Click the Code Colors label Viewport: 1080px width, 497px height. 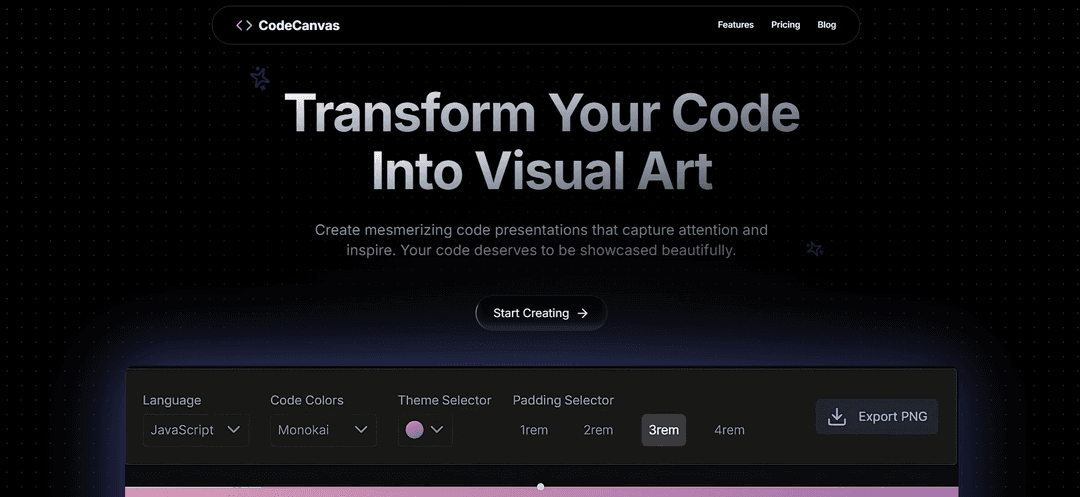click(x=307, y=400)
